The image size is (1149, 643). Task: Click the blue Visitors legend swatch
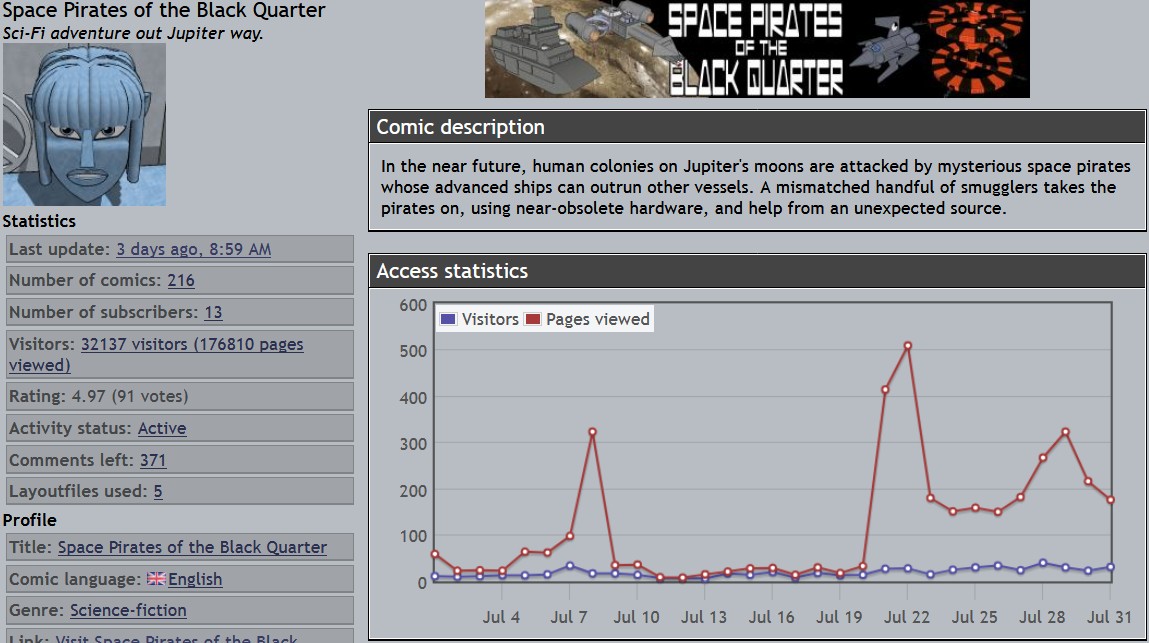[448, 319]
